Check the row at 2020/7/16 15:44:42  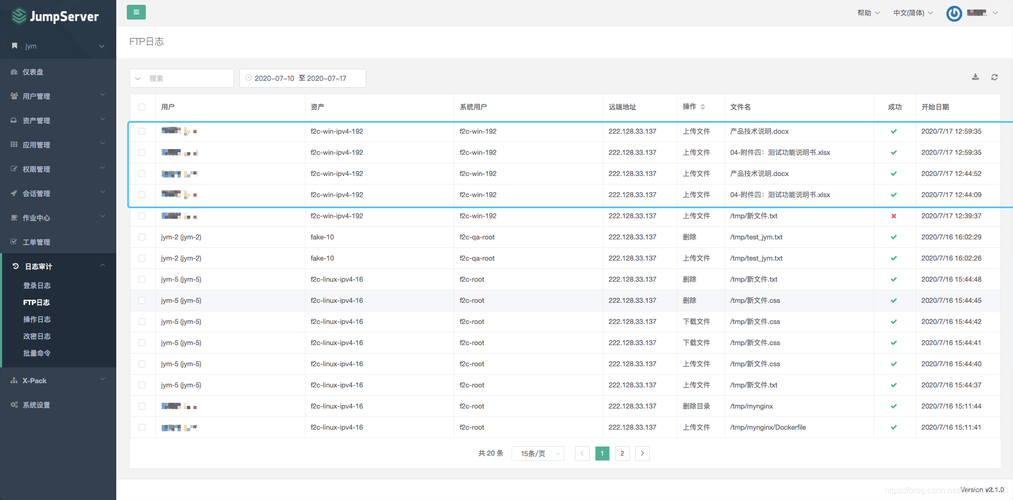pyautogui.click(x=142, y=321)
